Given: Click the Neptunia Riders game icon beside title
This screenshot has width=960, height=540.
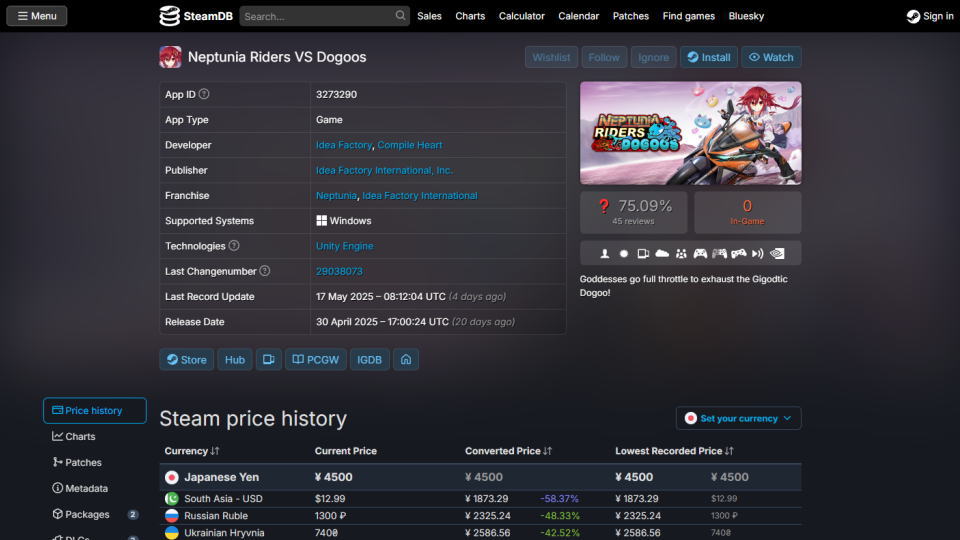Looking at the screenshot, I should click(x=170, y=57).
